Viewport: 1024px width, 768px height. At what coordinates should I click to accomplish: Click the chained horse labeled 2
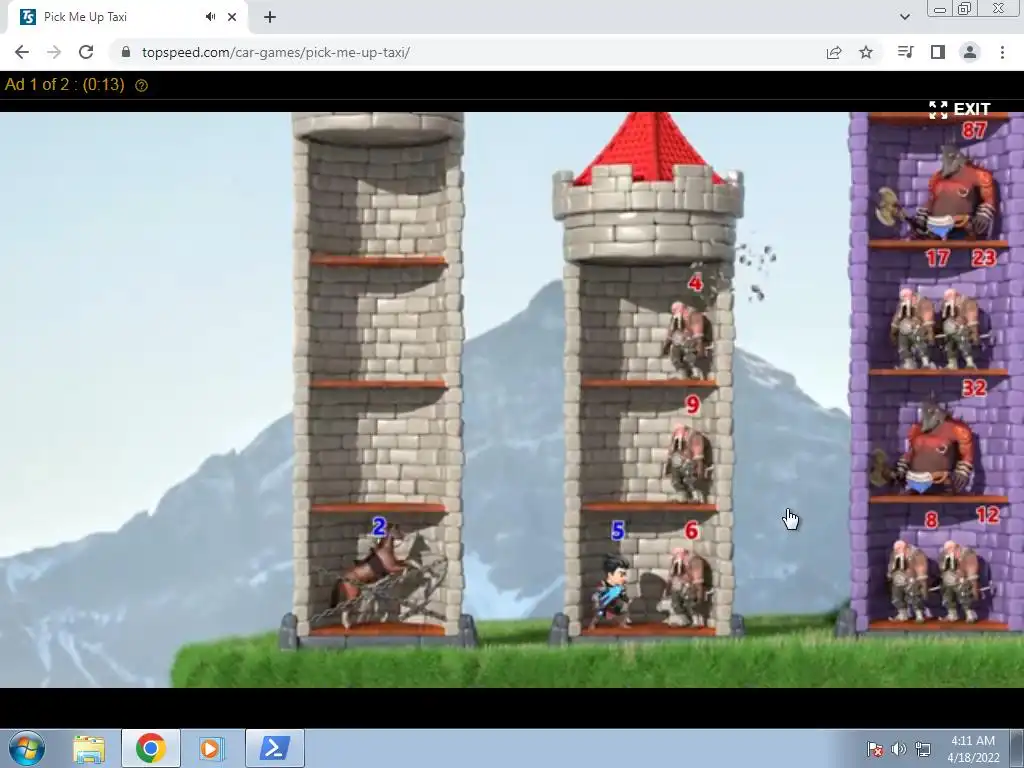(374, 578)
